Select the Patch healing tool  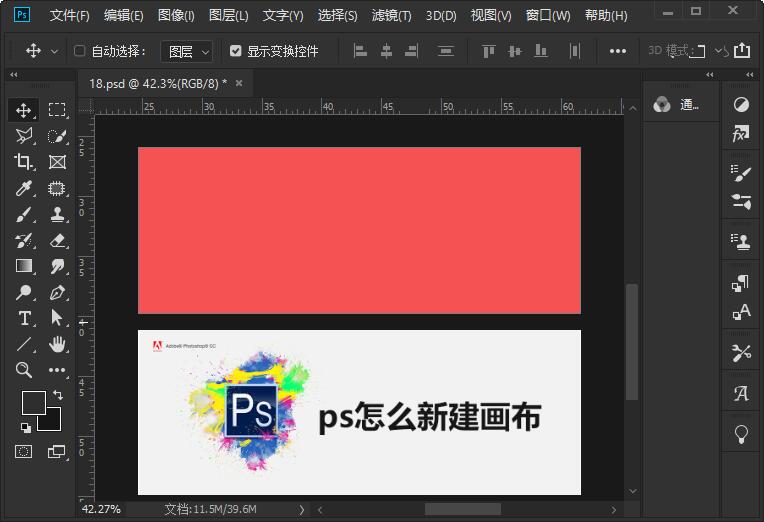(x=57, y=188)
